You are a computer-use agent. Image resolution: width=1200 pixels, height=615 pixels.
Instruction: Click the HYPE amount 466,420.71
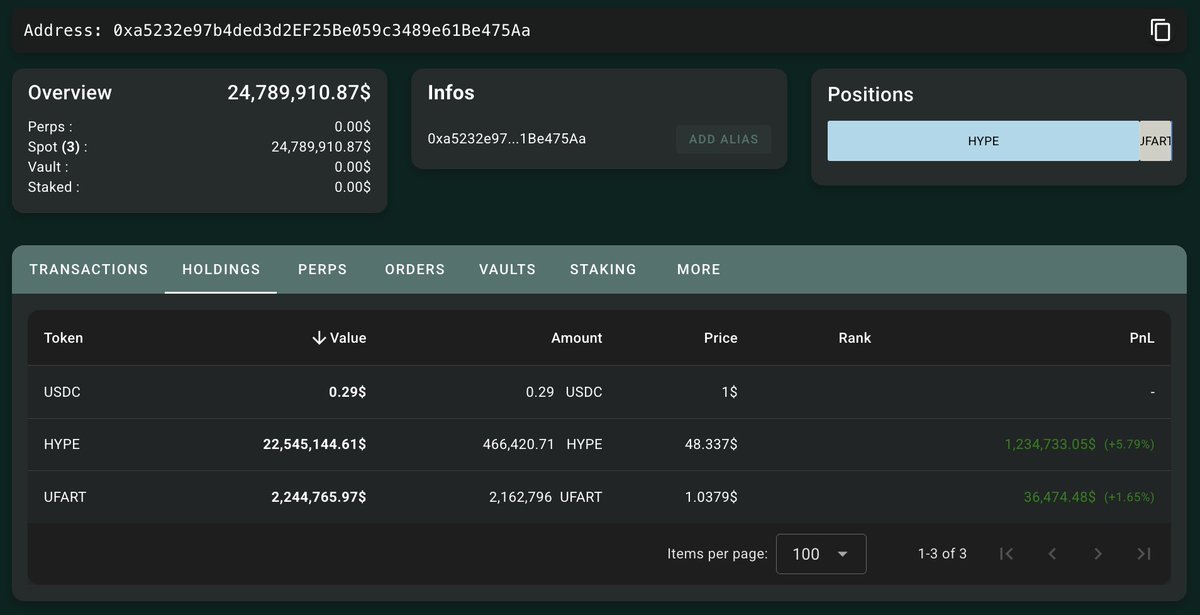pyautogui.click(x=519, y=444)
